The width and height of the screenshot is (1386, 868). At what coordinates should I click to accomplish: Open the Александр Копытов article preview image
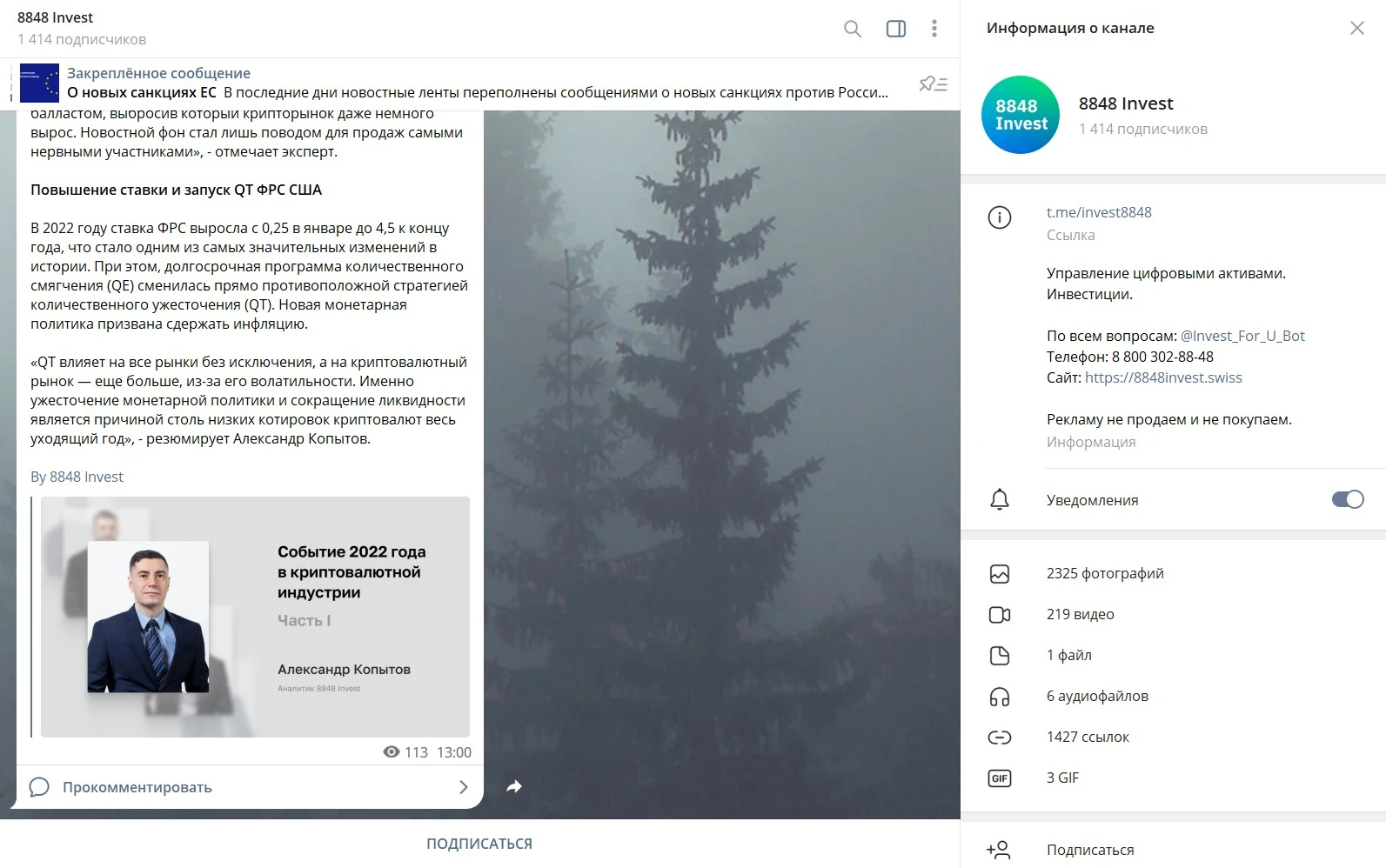(255, 617)
